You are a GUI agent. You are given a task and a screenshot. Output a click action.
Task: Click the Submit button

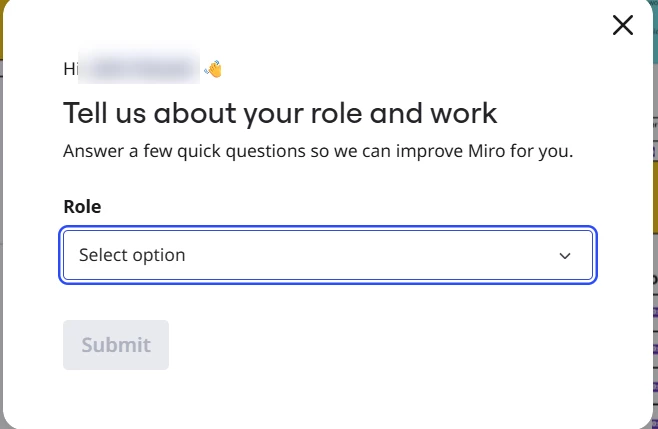[x=116, y=345]
